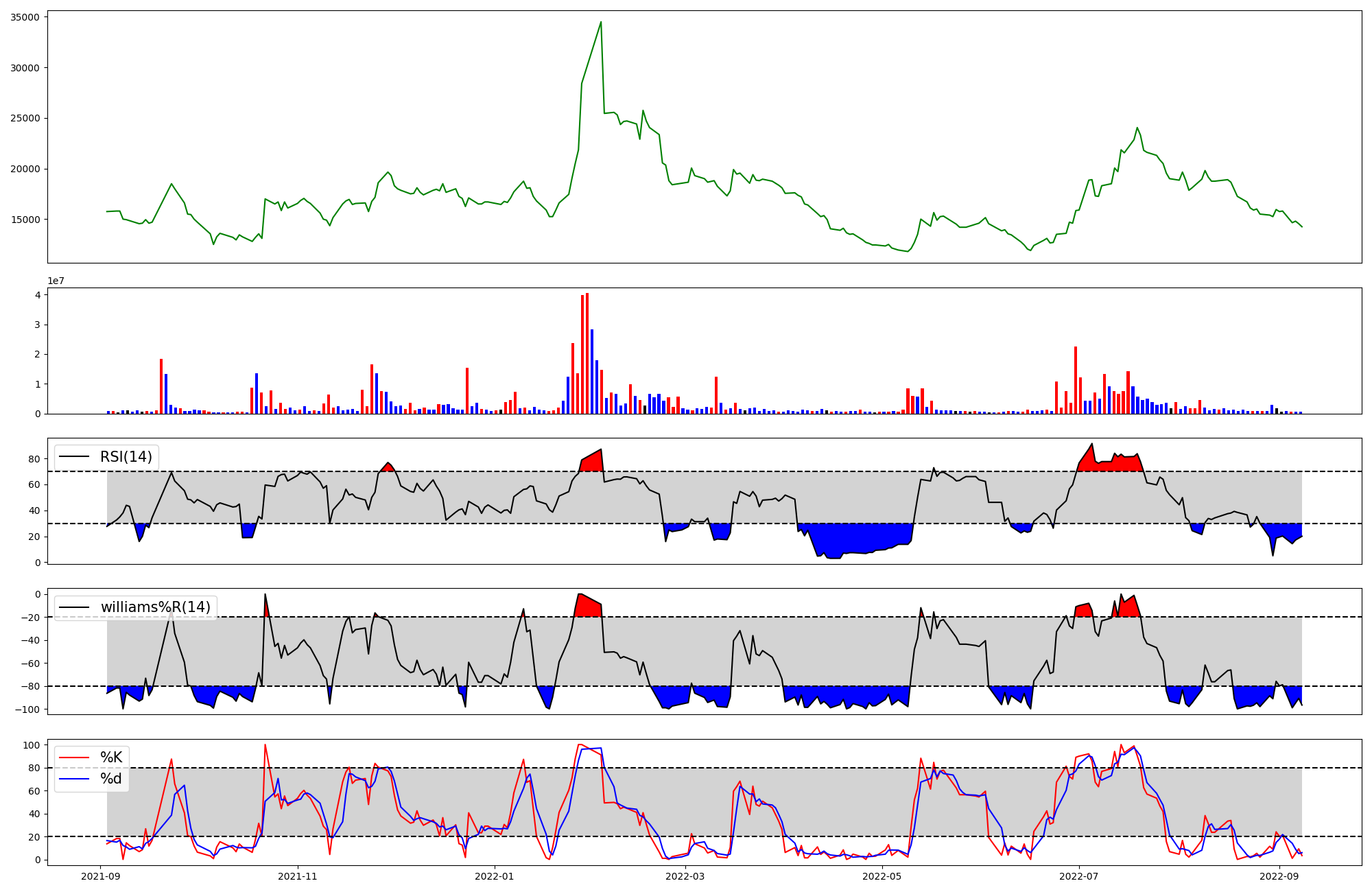Click the 2022-03 x-axis date label

685,876
